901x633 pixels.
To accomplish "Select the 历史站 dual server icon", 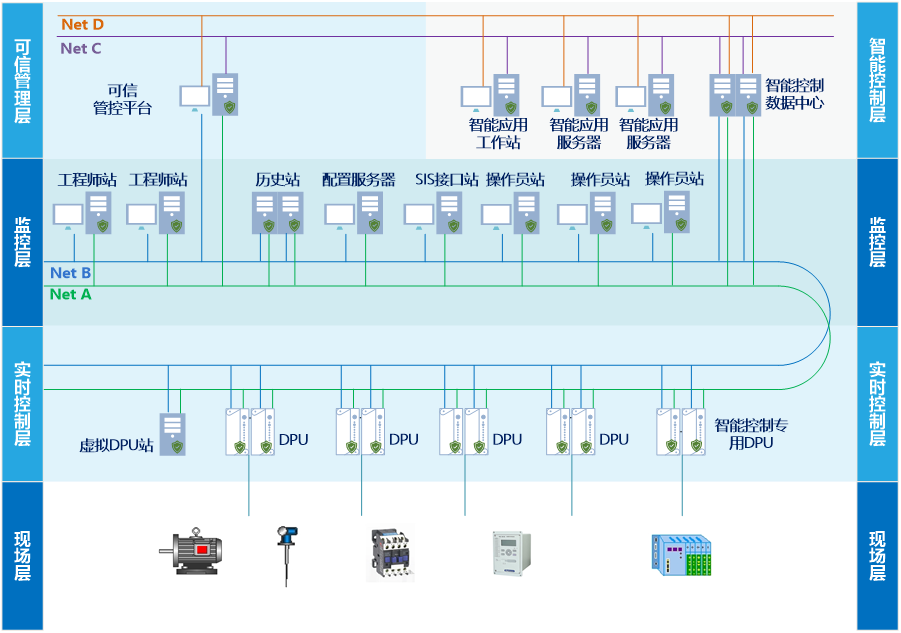I will (277, 213).
